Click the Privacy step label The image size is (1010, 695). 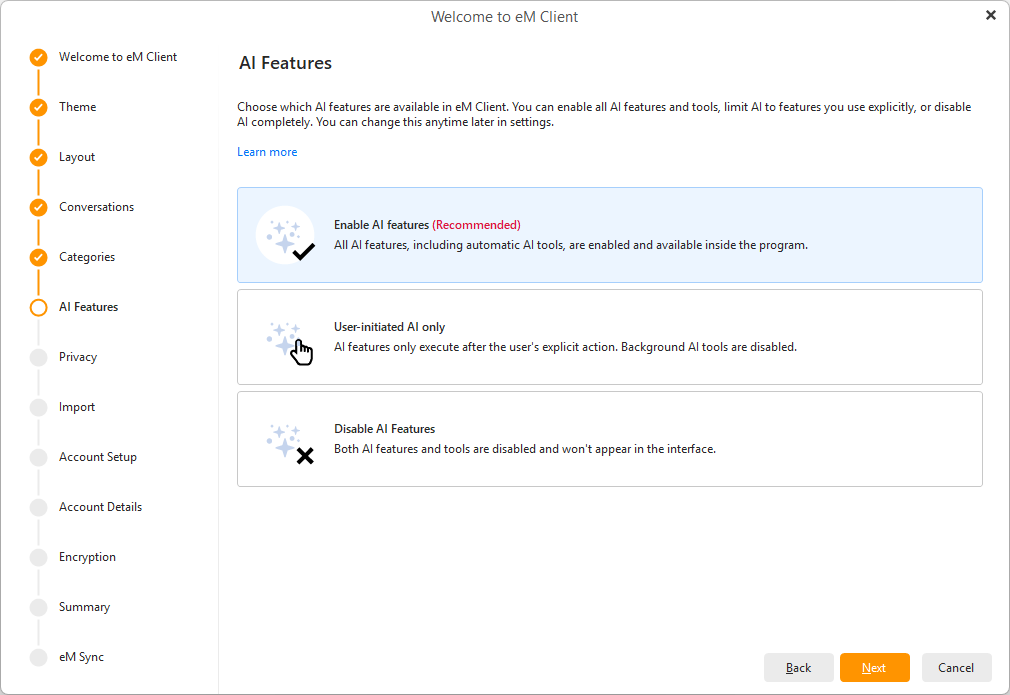(78, 357)
